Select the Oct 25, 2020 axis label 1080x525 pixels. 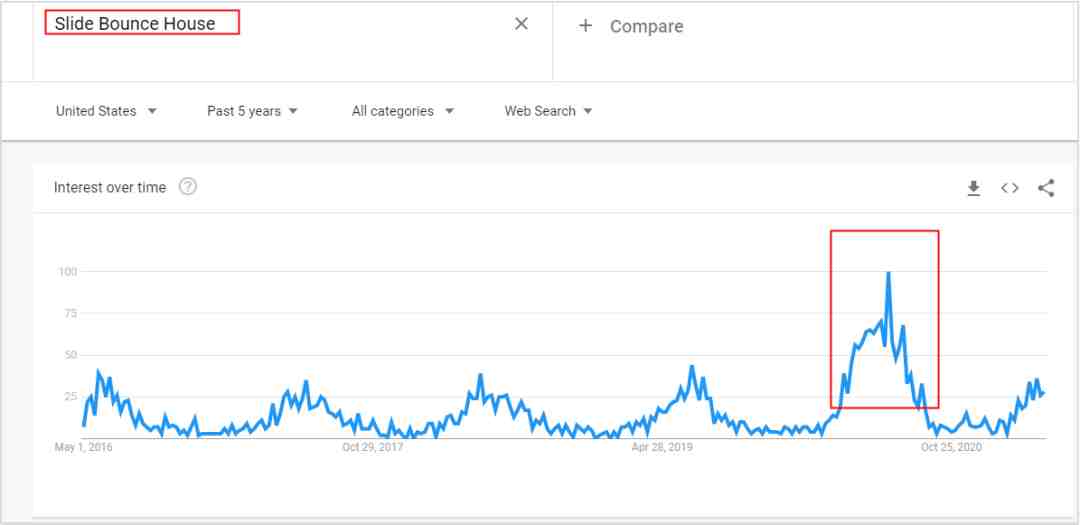951,447
